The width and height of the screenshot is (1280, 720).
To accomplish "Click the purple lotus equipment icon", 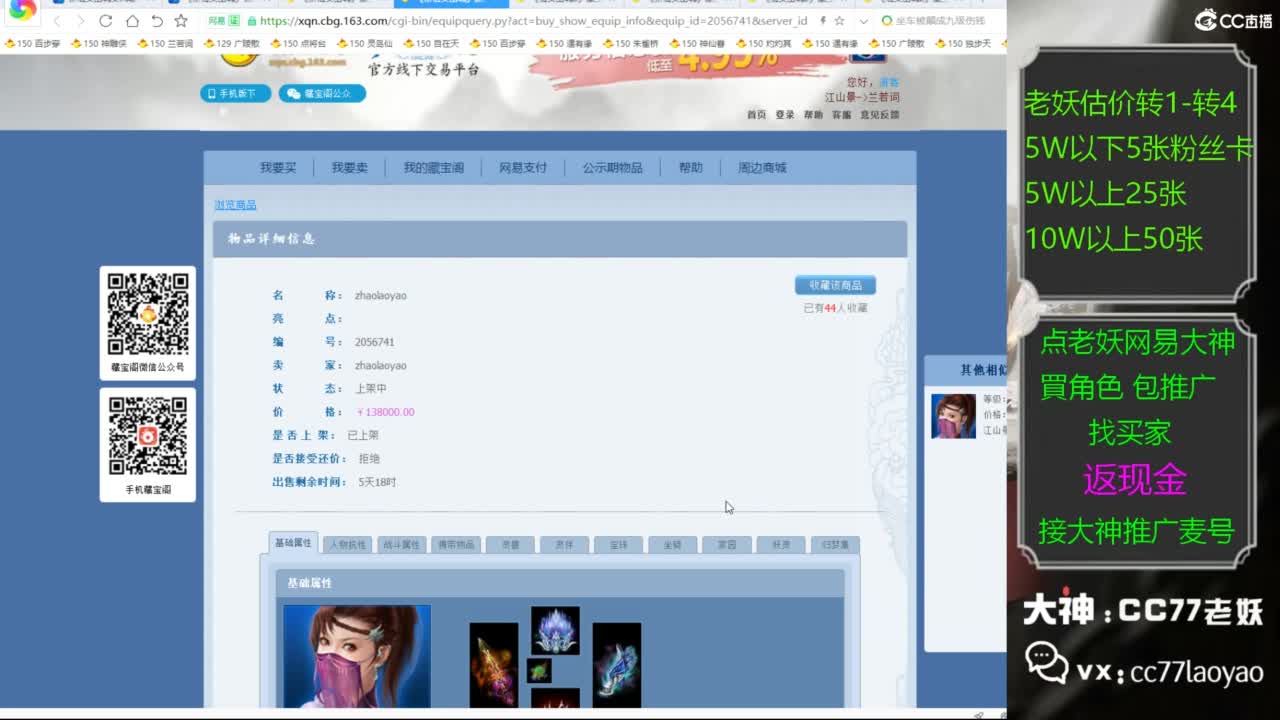I will pos(555,630).
